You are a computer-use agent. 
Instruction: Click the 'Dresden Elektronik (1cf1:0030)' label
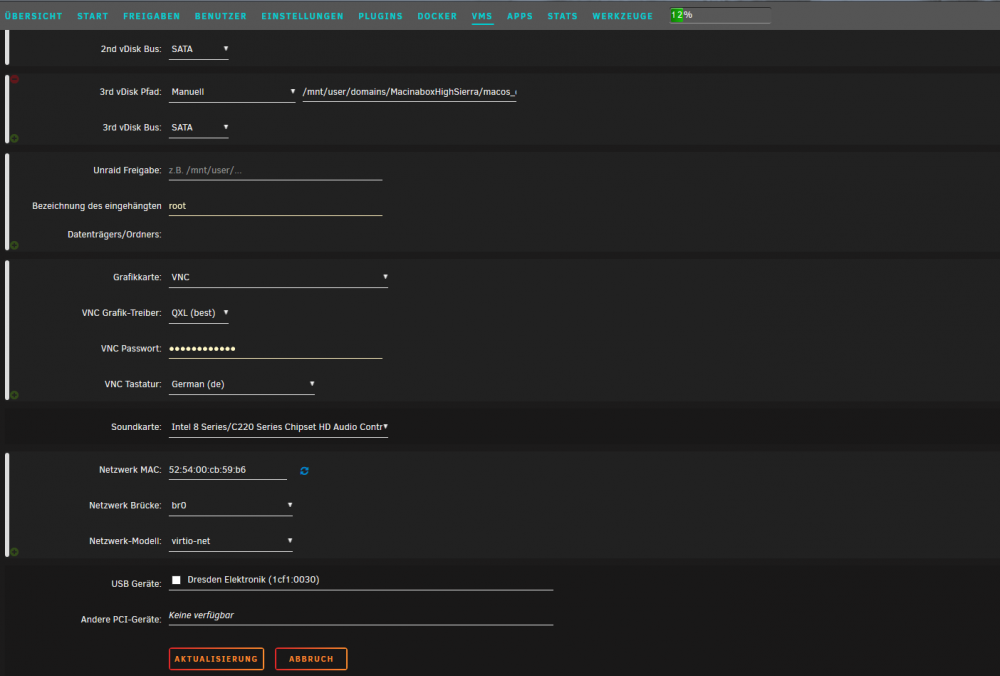[253, 580]
